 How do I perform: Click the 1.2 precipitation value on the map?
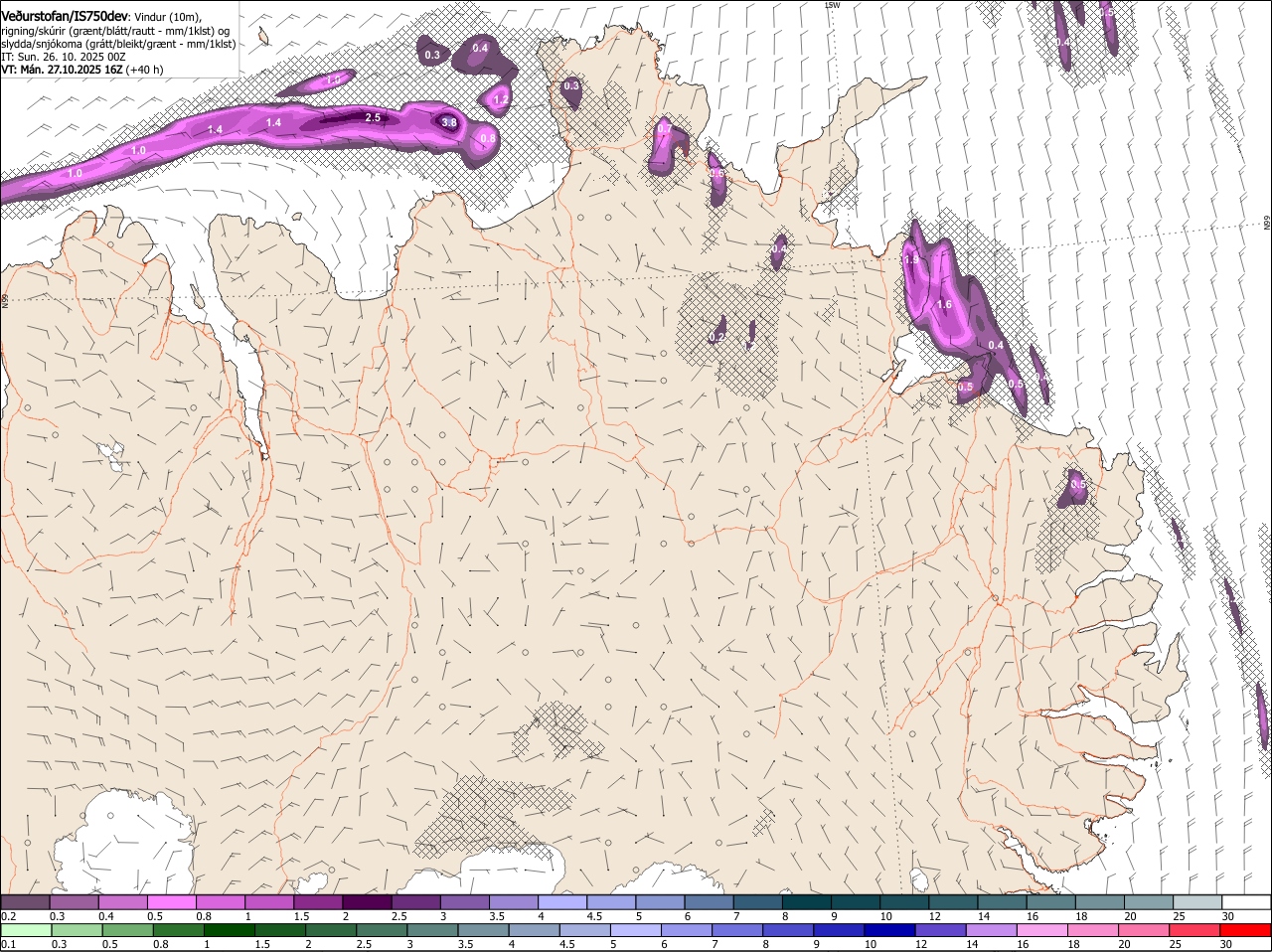501,100
